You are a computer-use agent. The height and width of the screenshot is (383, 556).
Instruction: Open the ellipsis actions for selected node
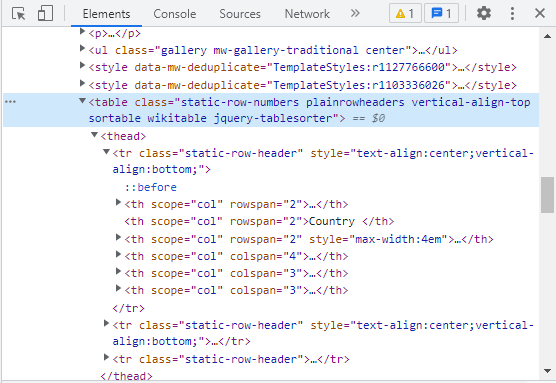tap(10, 102)
